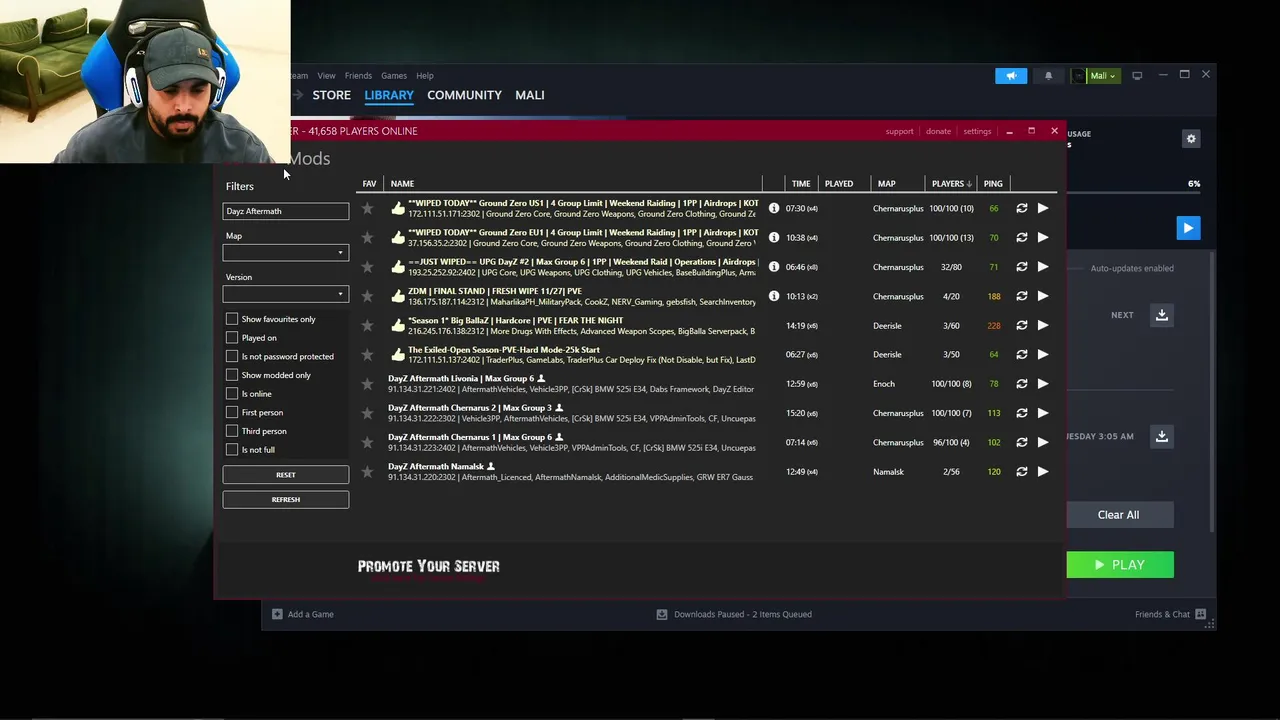The height and width of the screenshot is (720, 1280).
Task: Join the DayZ Aftermath Namalsk server
Action: click(x=1043, y=471)
